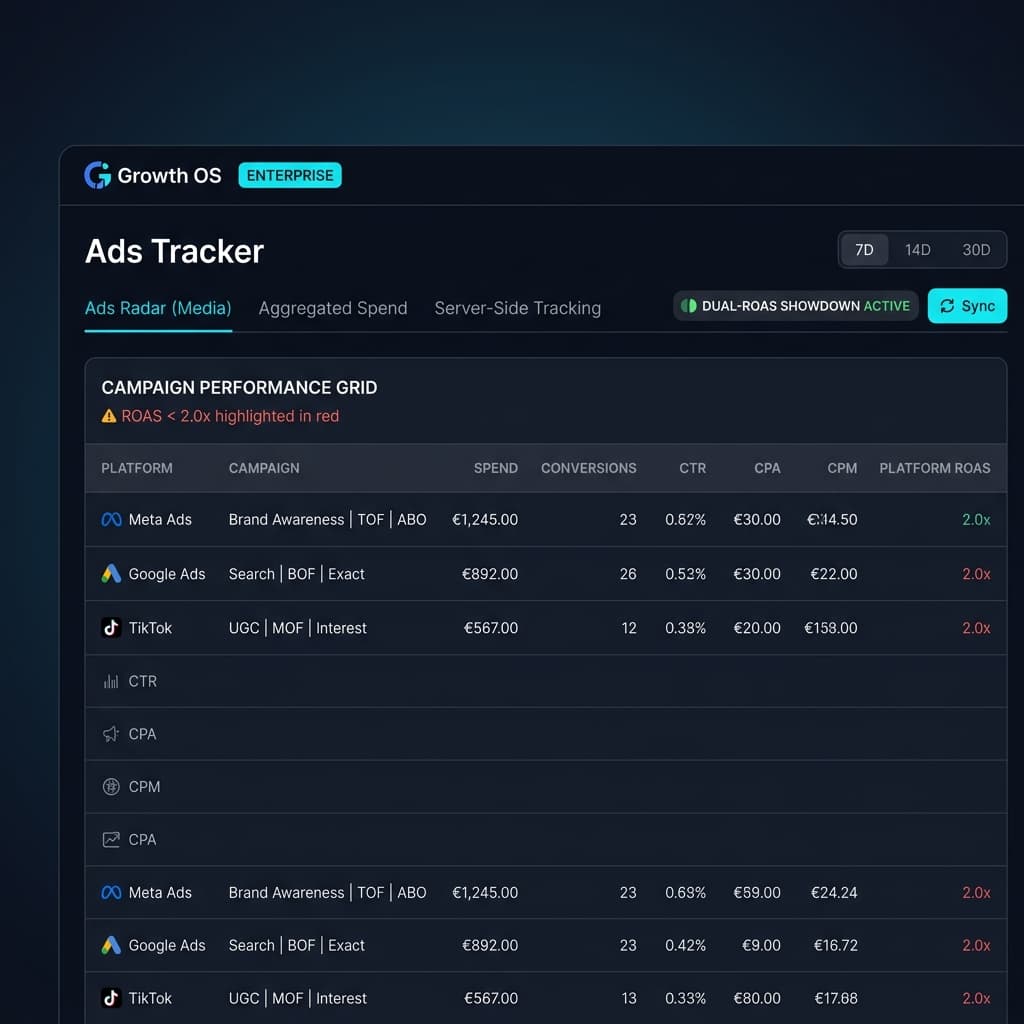Click the TikTok icon in the 13 conversions row
1024x1024 pixels.
(x=111, y=998)
